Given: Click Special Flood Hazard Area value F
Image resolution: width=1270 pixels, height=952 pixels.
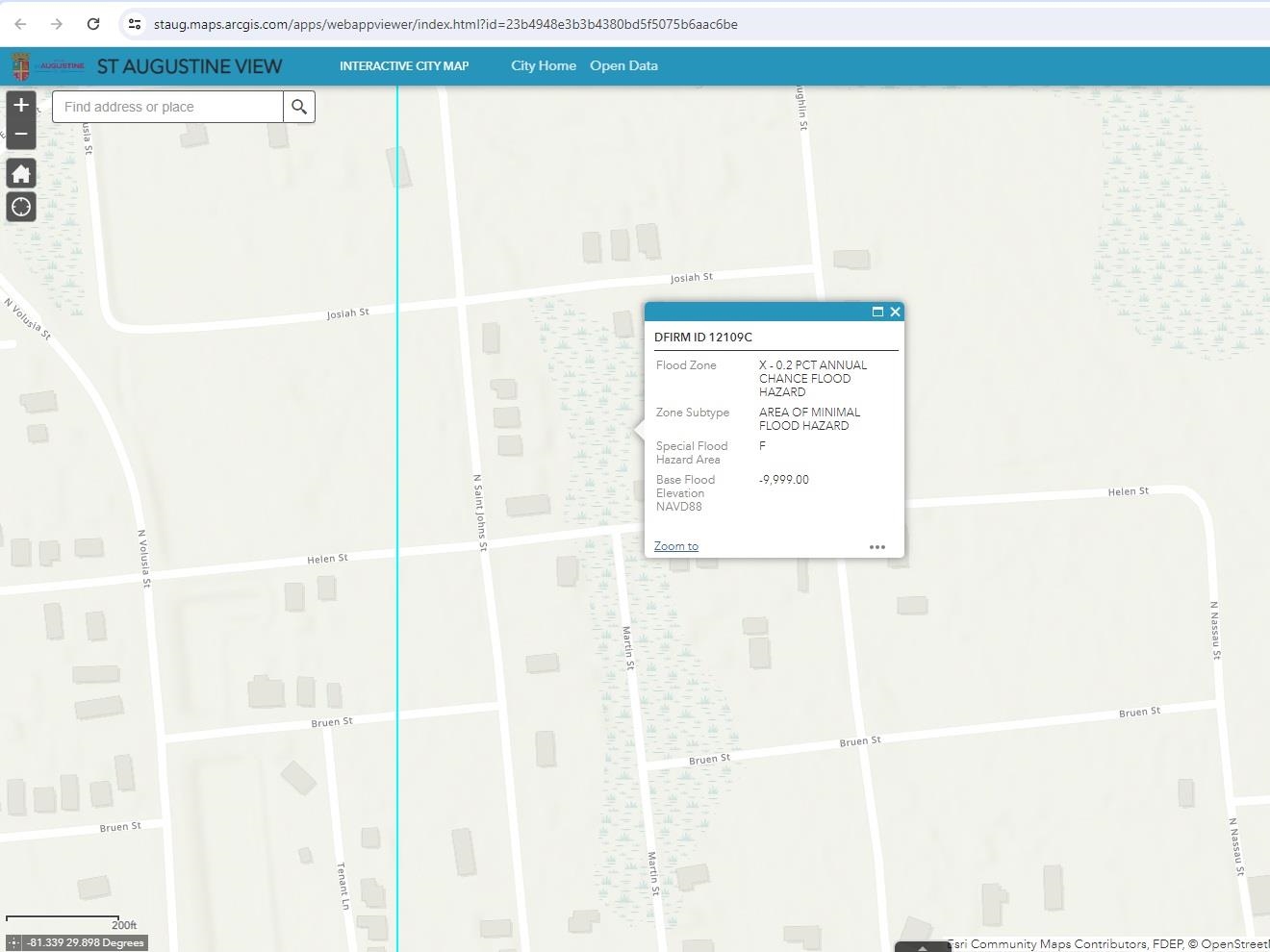Looking at the screenshot, I should [x=762, y=446].
